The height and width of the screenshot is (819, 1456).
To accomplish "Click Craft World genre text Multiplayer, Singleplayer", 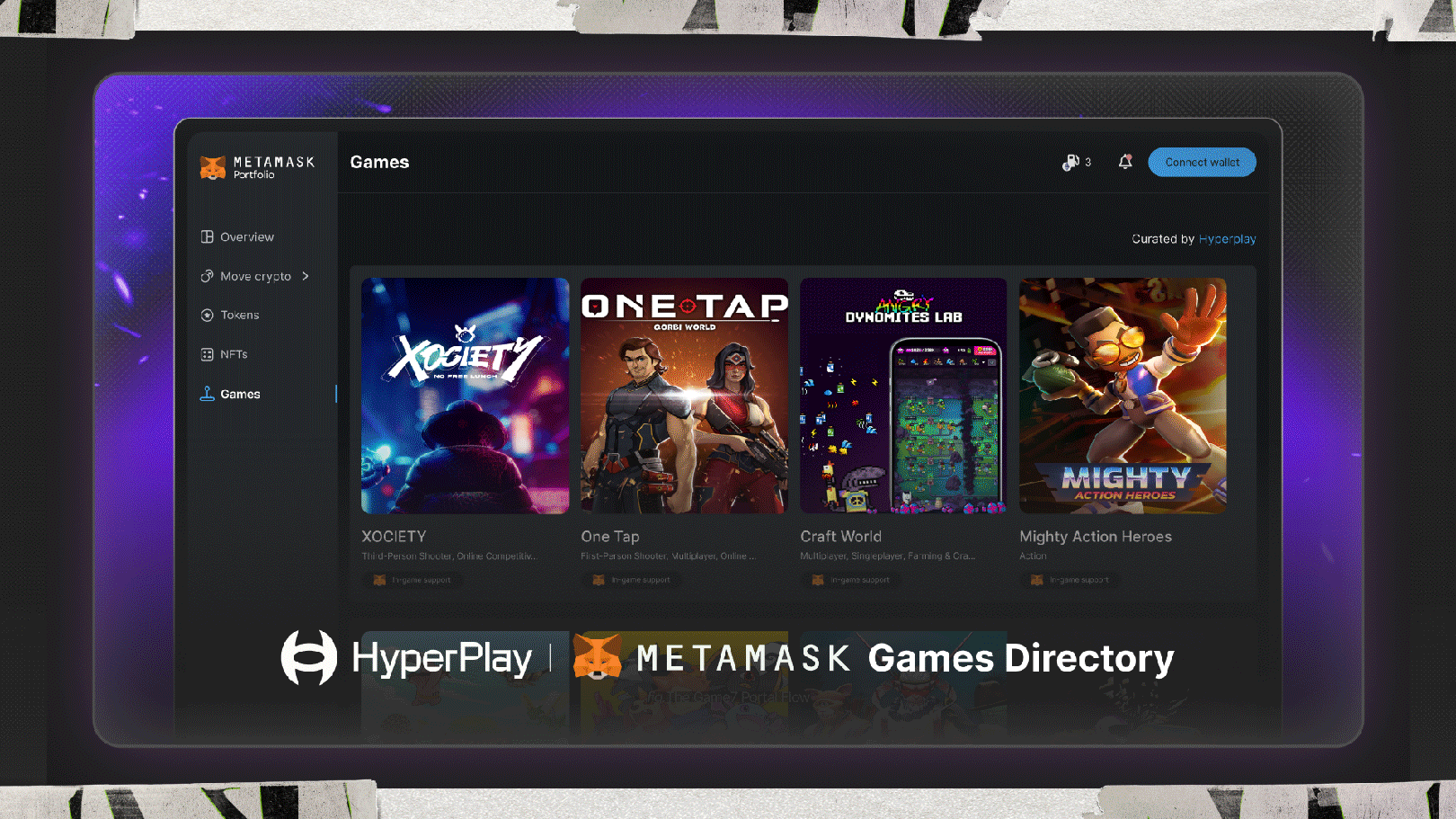I will pyautogui.click(x=887, y=556).
